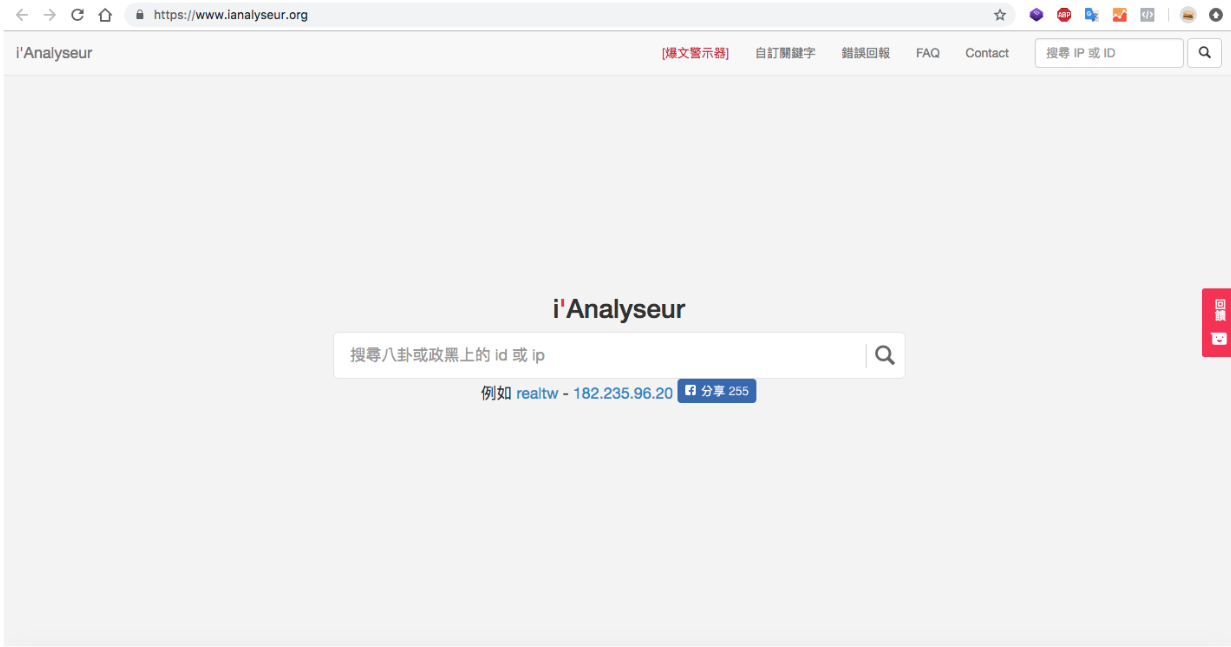Viewport: 1231px width, 647px height.
Task: Focus the navbar 搜尋 IP 或 ID field
Action: [1109, 53]
